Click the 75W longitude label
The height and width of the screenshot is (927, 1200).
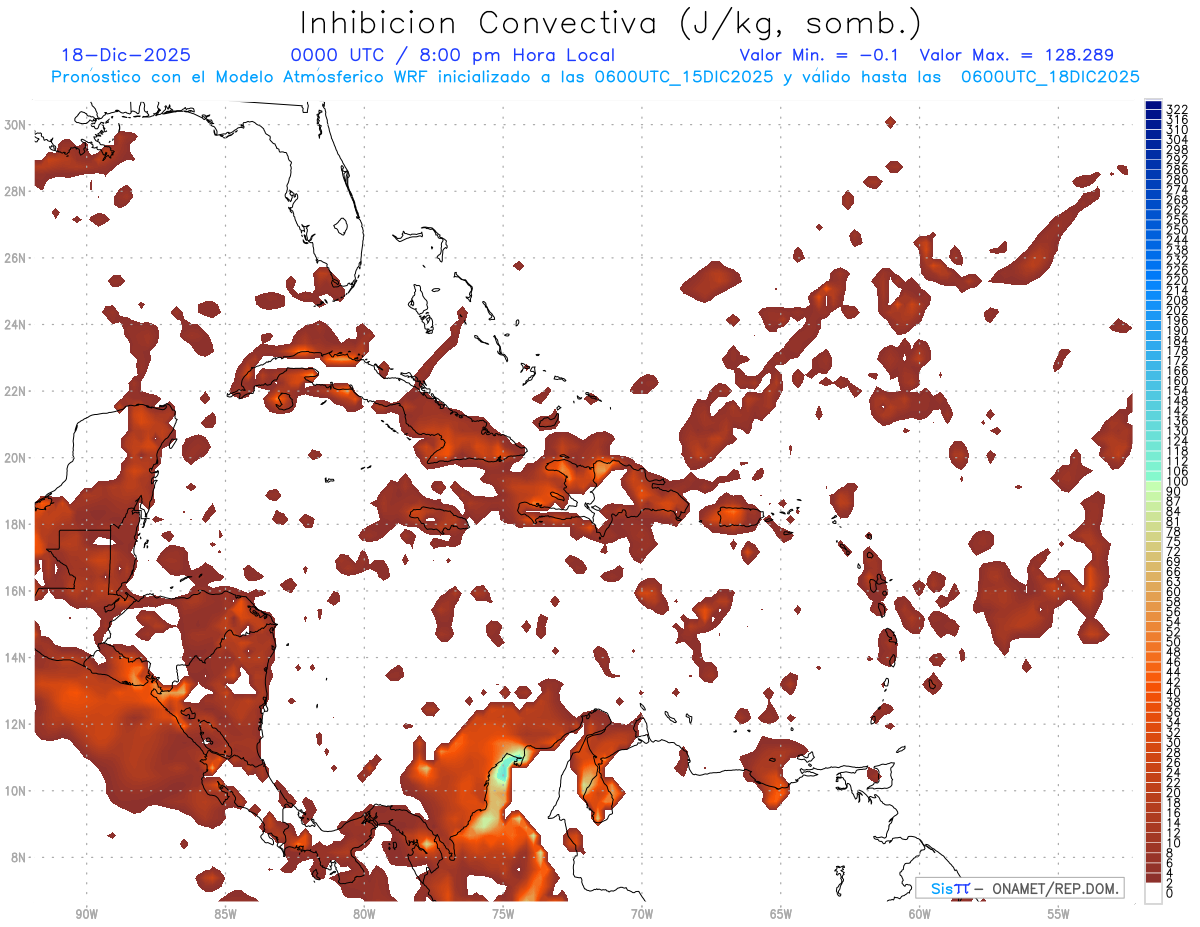[503, 914]
